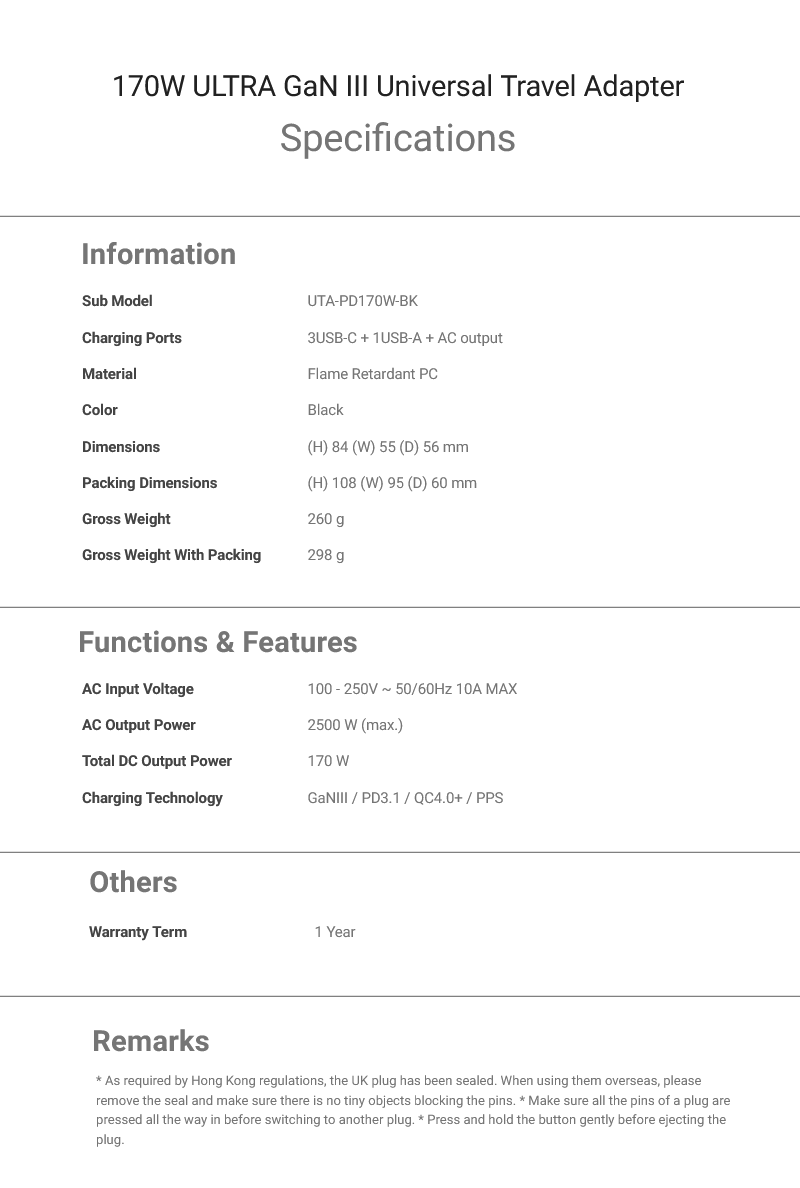Click the AC Input Voltage value
The width and height of the screenshot is (800, 1188).
pyautogui.click(x=412, y=689)
